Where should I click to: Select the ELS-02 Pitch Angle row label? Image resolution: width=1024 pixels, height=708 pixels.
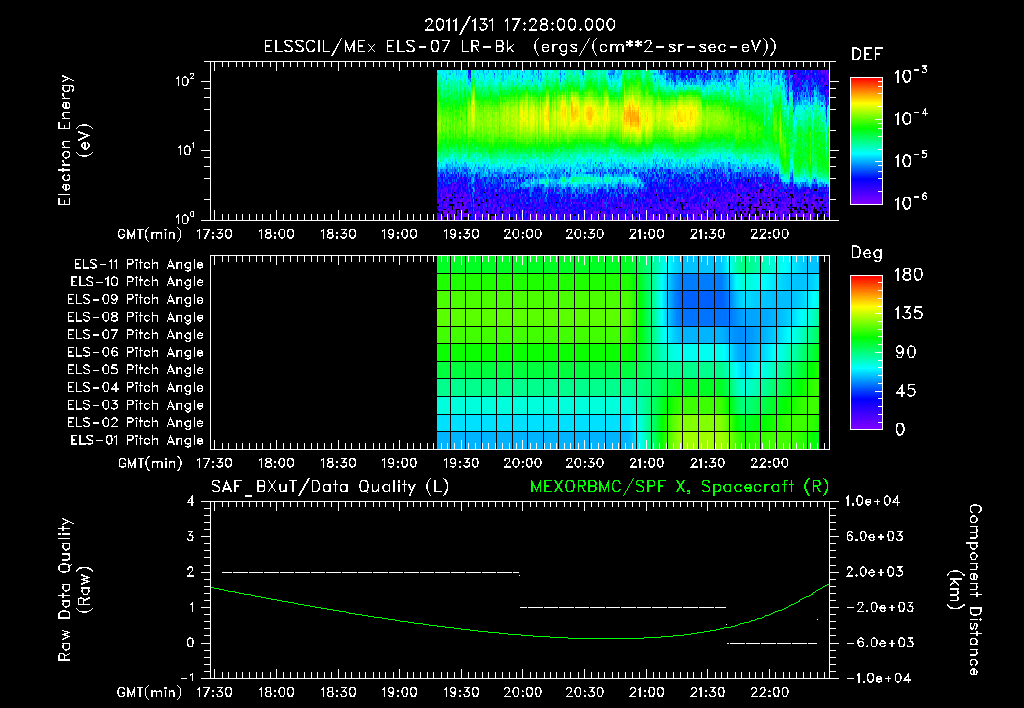click(x=136, y=423)
